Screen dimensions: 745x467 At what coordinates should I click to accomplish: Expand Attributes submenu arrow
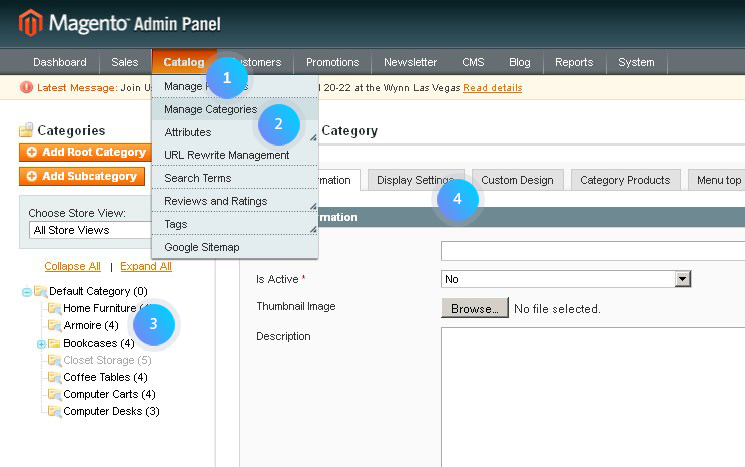pyautogui.click(x=313, y=137)
